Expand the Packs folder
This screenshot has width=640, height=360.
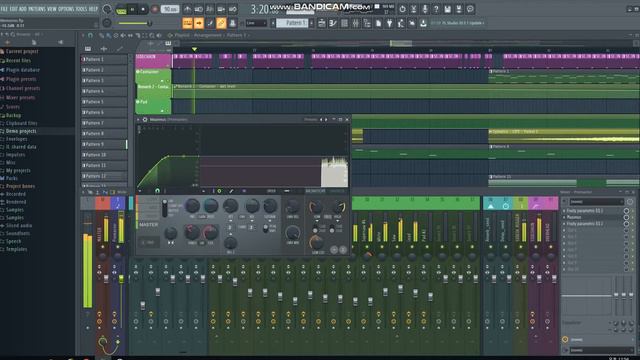point(11,178)
